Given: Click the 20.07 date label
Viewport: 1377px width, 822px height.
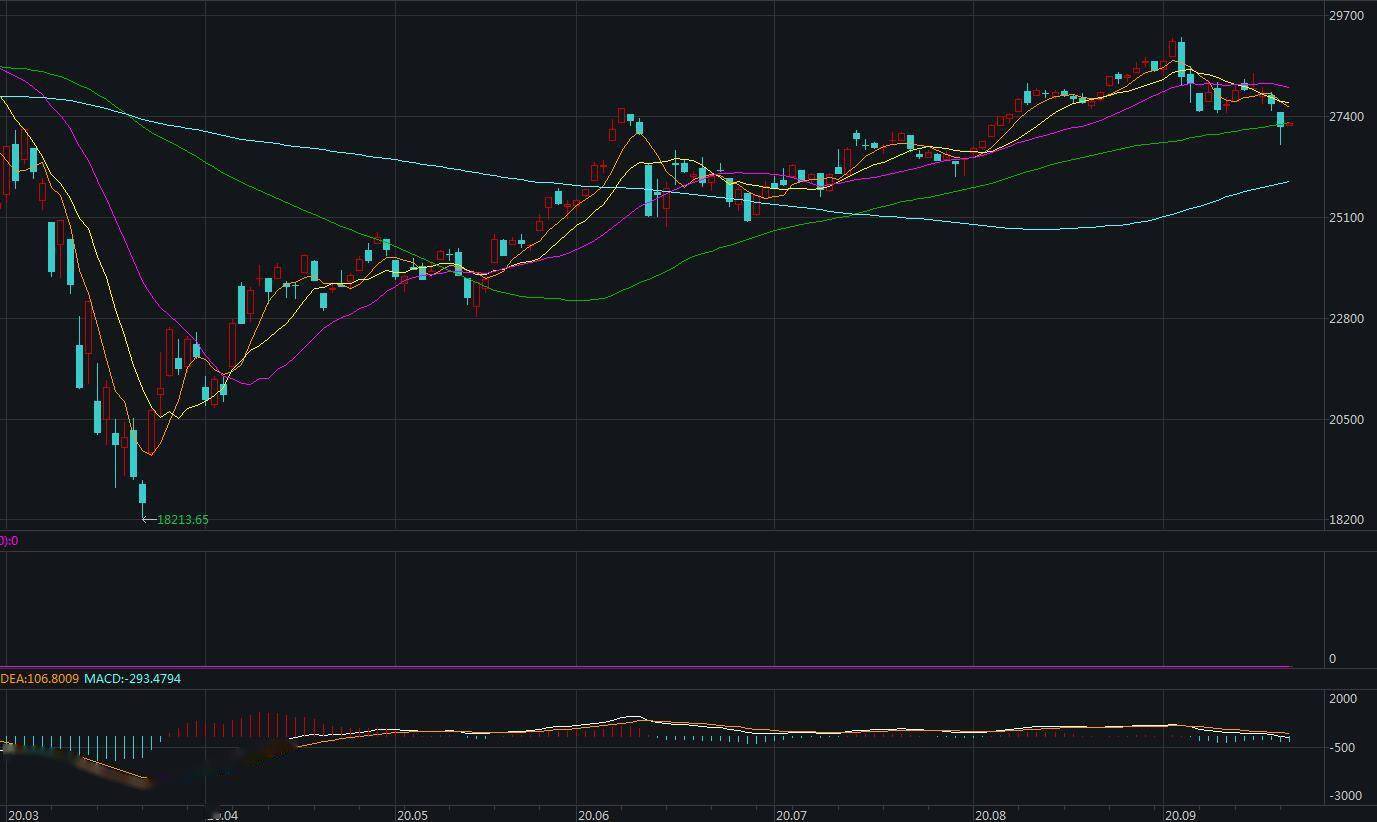Looking at the screenshot, I should [x=791, y=815].
